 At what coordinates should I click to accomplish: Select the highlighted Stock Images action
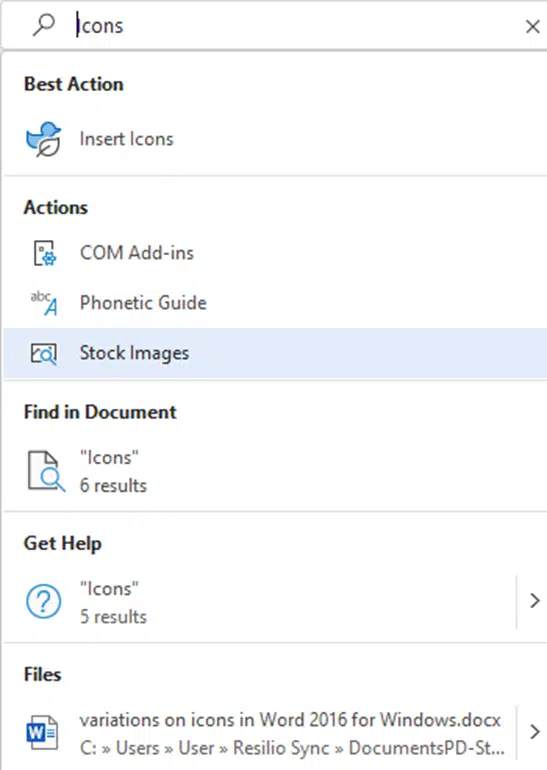[275, 354]
